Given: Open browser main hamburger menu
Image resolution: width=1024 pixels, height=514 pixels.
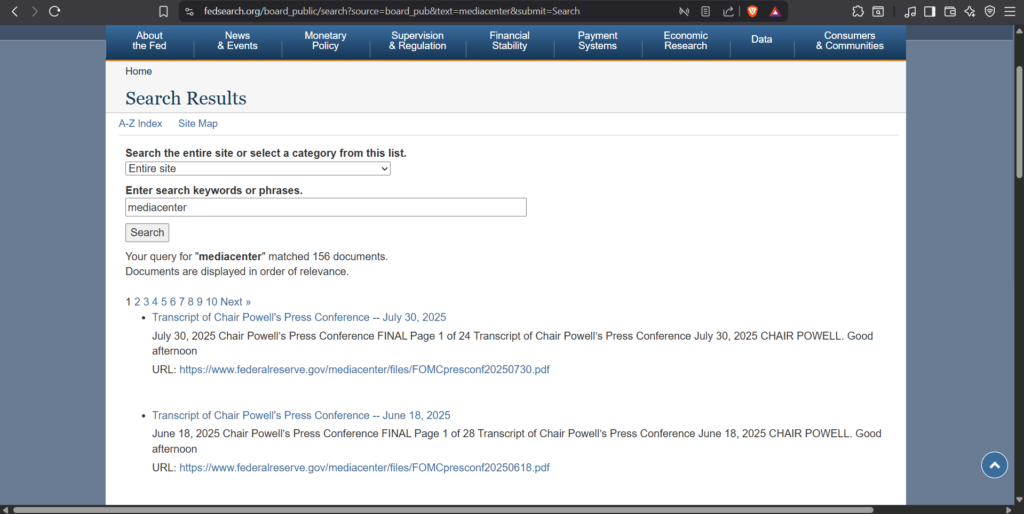Looking at the screenshot, I should tap(1010, 11).
